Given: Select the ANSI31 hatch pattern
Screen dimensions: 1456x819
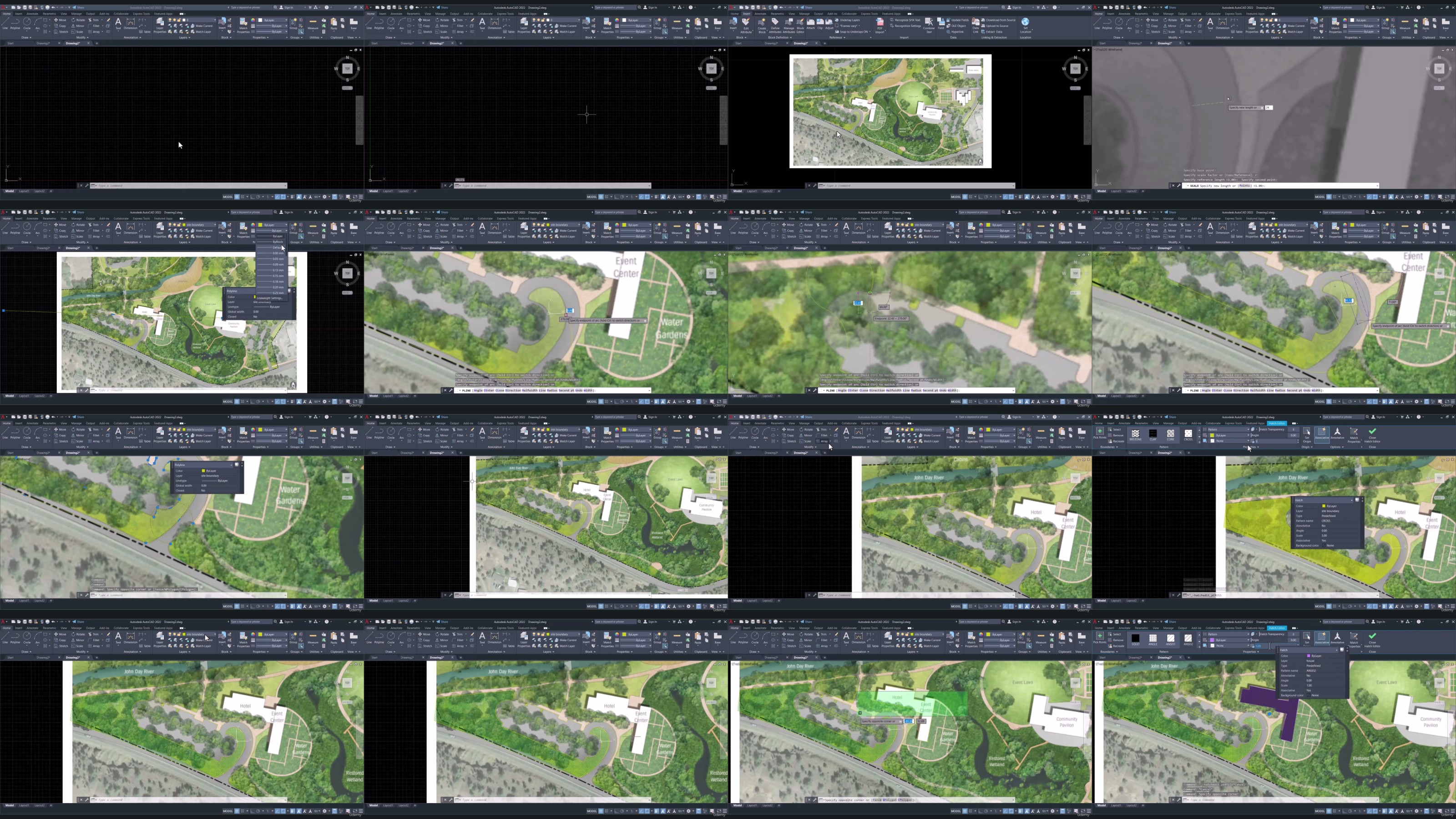Looking at the screenshot, I should tap(1170, 639).
